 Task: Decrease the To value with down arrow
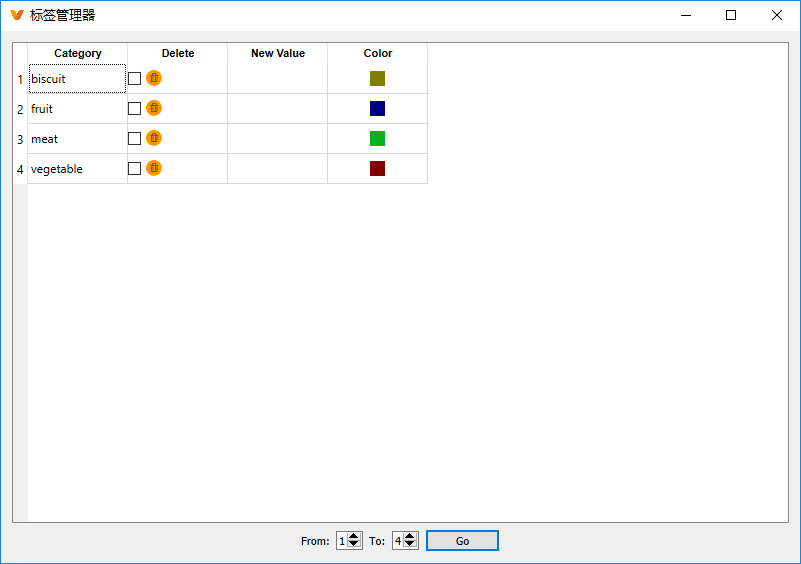pyautogui.click(x=410, y=545)
